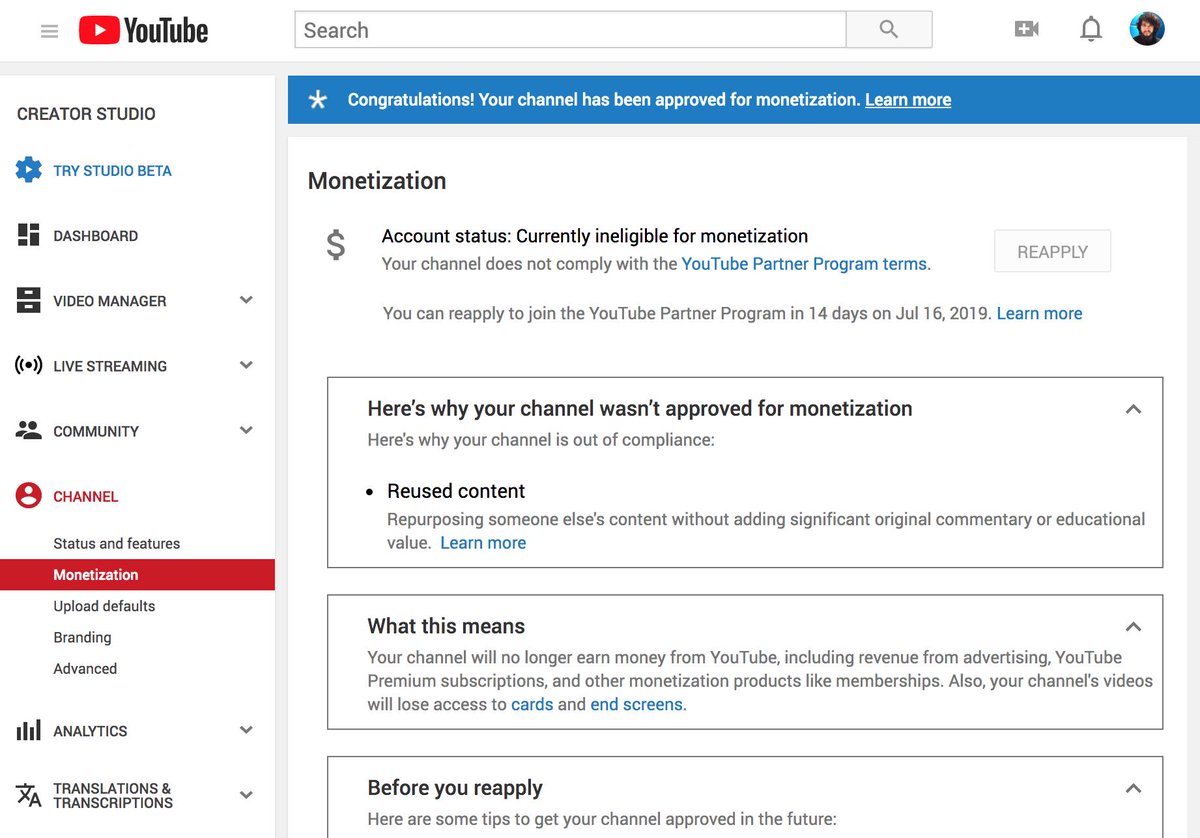1200x838 pixels.
Task: Open YouTube Partner Program terms link
Action: click(x=804, y=264)
